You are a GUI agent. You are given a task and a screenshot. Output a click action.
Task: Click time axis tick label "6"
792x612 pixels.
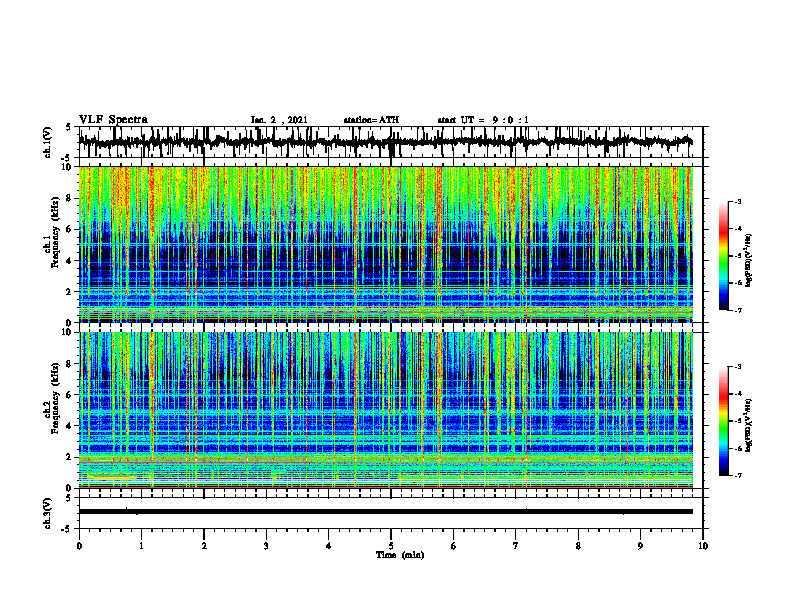click(x=454, y=546)
